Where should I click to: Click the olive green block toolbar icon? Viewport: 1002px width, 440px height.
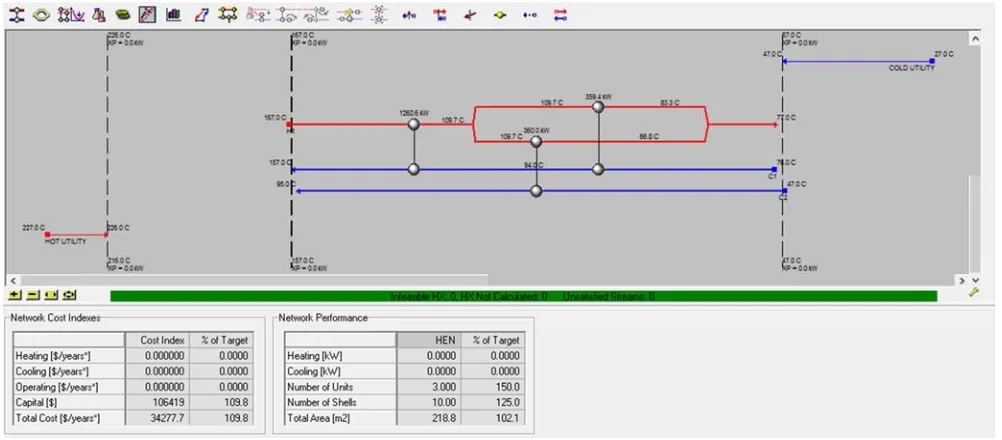coord(123,15)
